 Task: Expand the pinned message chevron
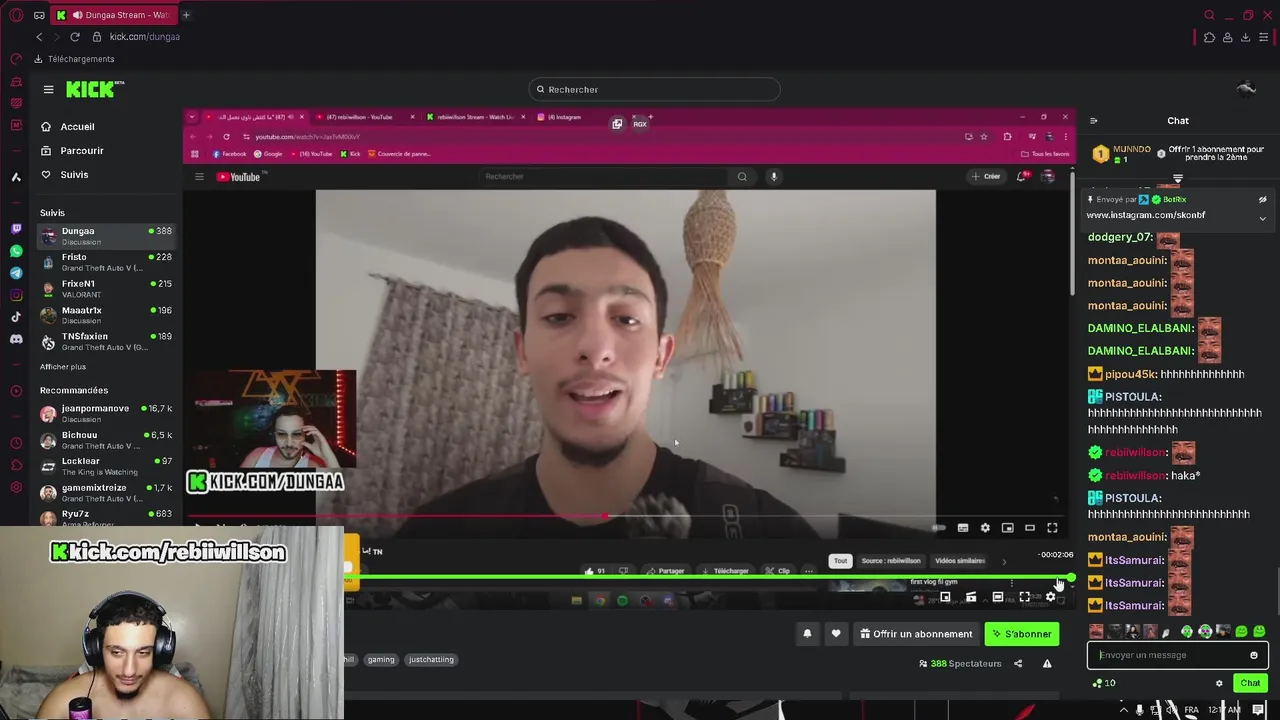click(1262, 218)
